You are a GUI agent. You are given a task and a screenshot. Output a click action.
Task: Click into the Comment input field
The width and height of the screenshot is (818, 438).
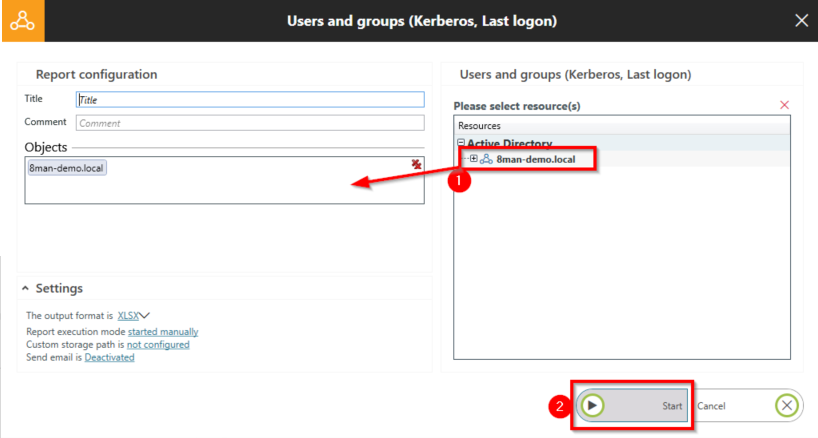click(x=250, y=123)
